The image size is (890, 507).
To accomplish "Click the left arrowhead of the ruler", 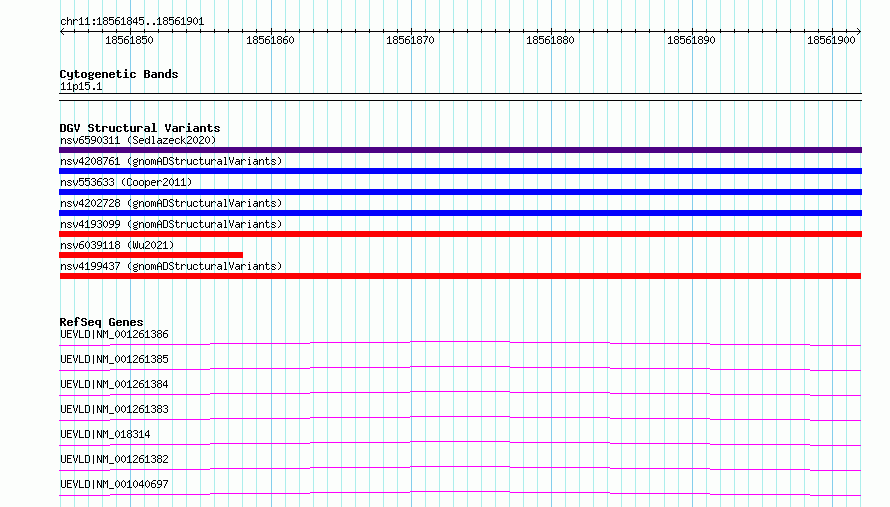I will 62,31.
